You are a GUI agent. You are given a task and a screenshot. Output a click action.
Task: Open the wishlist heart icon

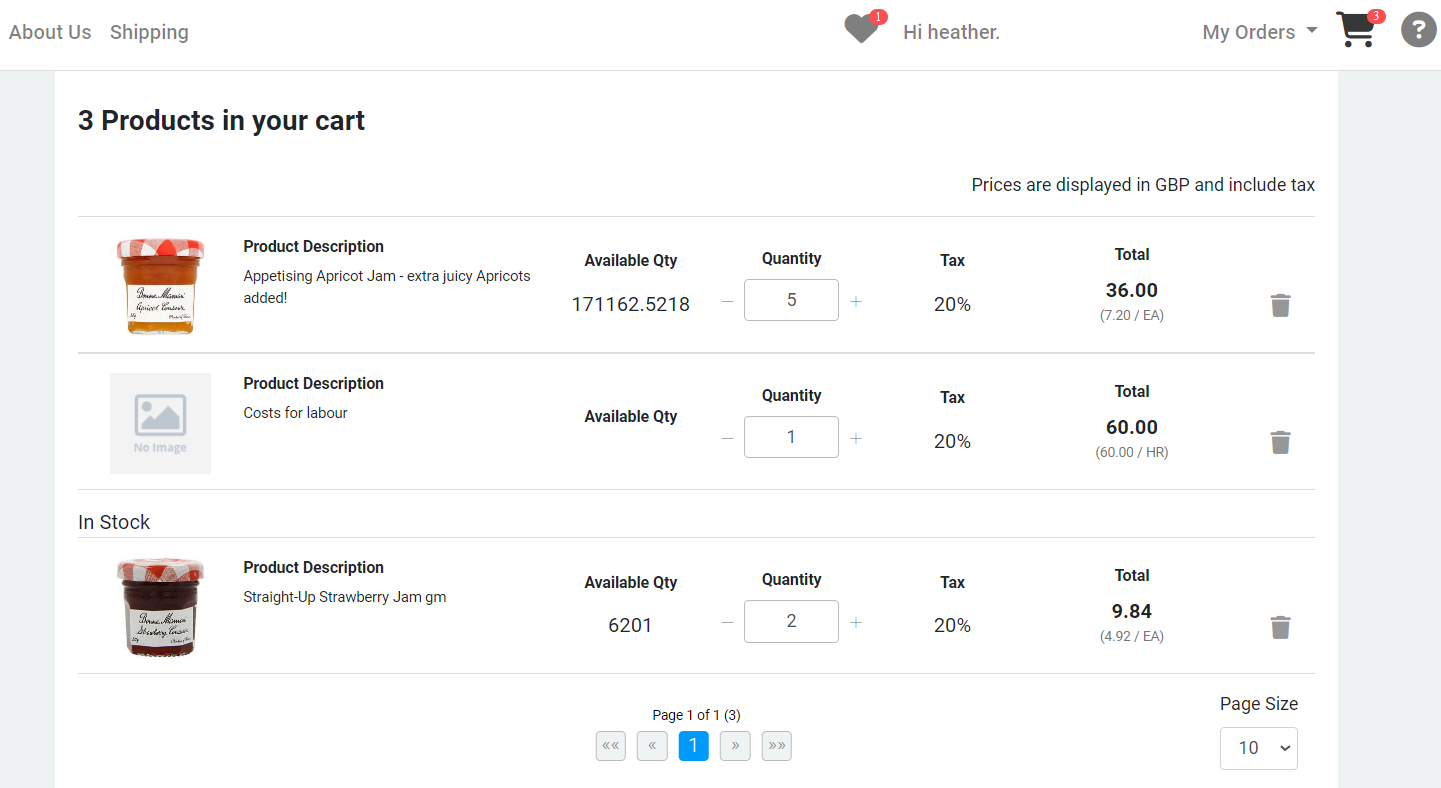point(860,29)
